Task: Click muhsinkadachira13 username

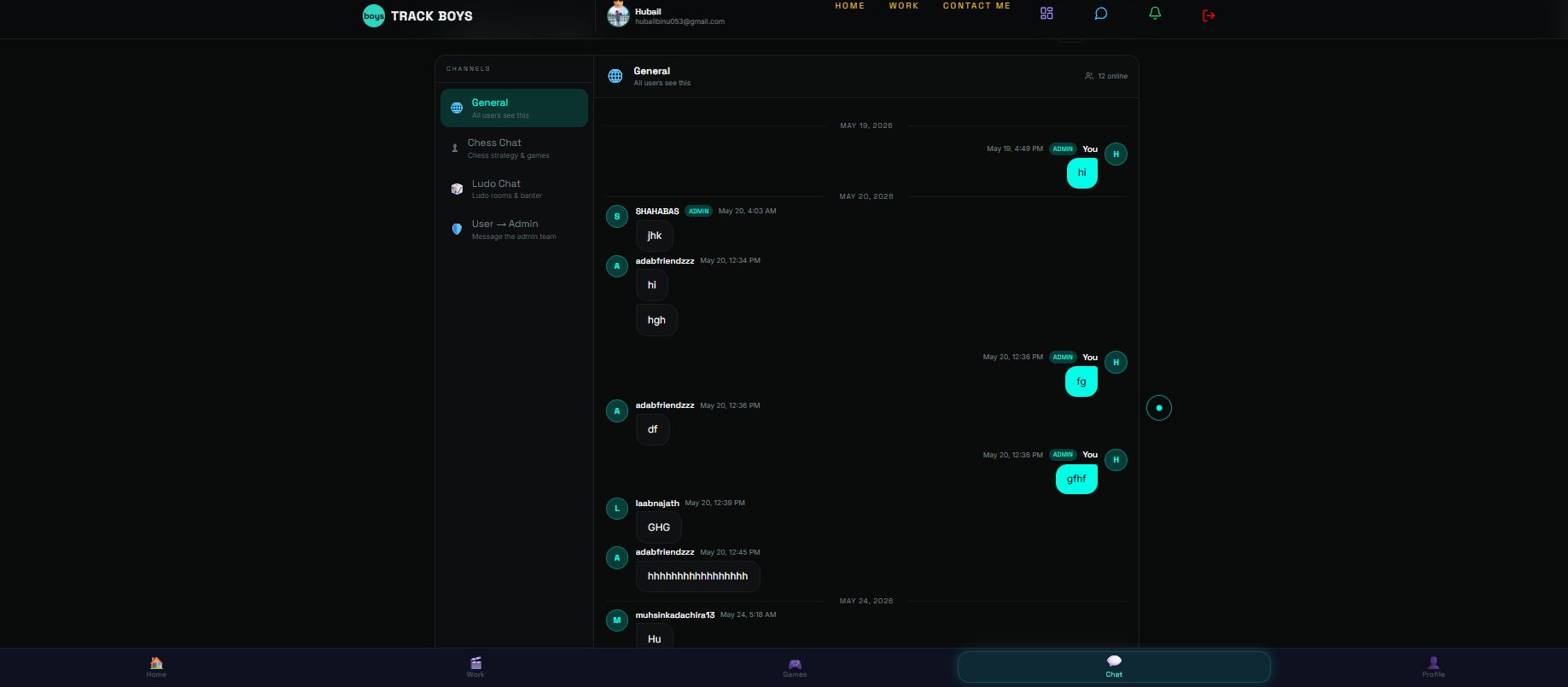Action: pyautogui.click(x=675, y=615)
